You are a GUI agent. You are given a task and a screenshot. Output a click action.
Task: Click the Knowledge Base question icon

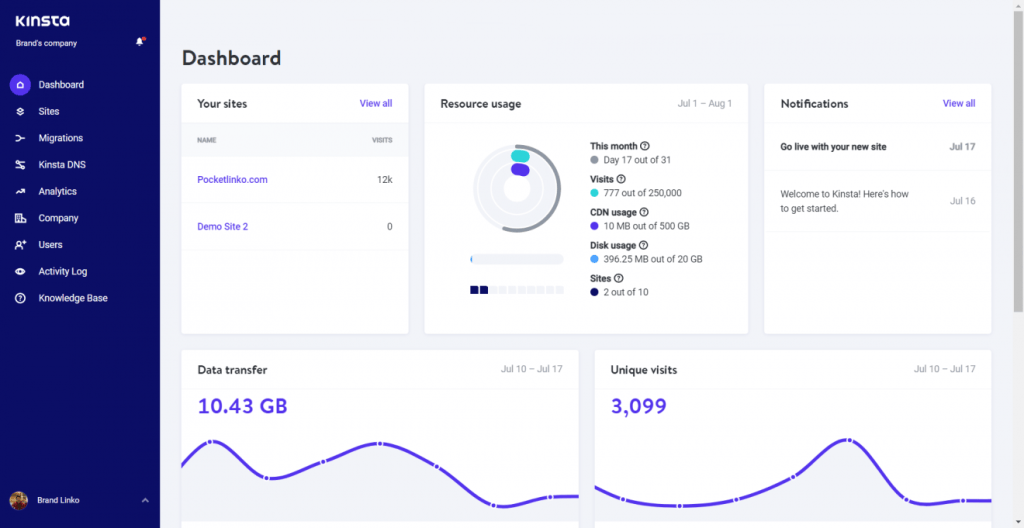coord(20,298)
